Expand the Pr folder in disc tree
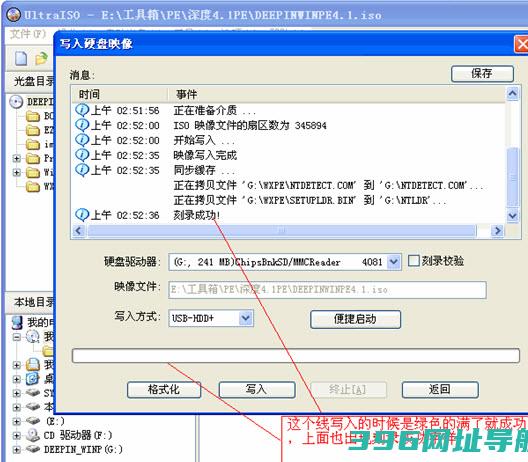 point(16,158)
